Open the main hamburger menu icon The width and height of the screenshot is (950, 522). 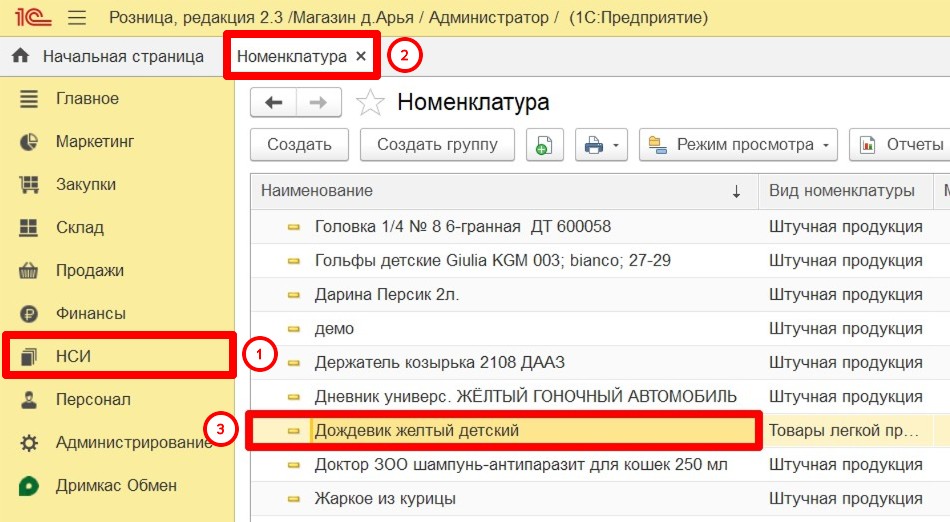(77, 17)
